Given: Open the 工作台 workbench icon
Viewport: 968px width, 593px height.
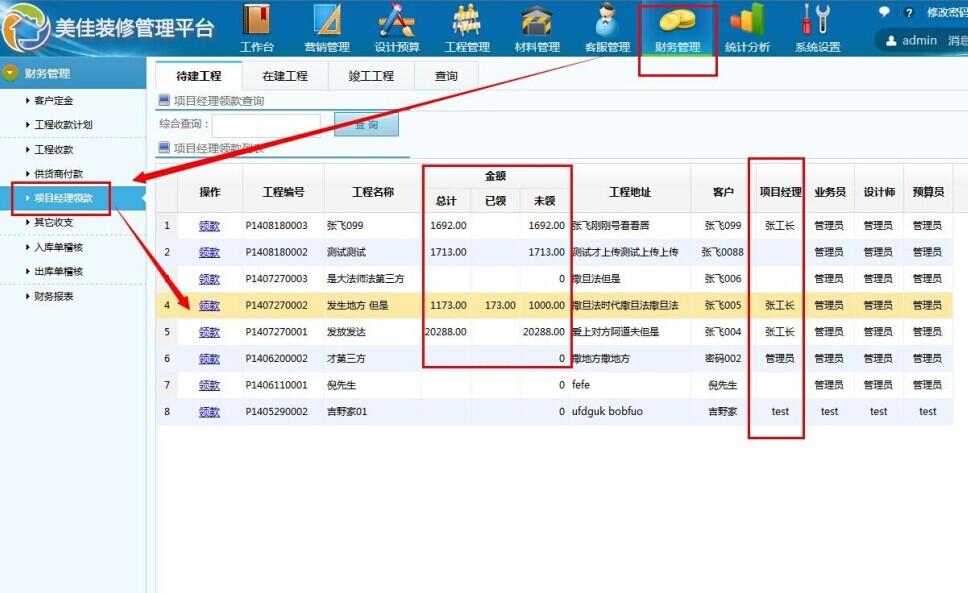Looking at the screenshot, I should [x=257, y=21].
